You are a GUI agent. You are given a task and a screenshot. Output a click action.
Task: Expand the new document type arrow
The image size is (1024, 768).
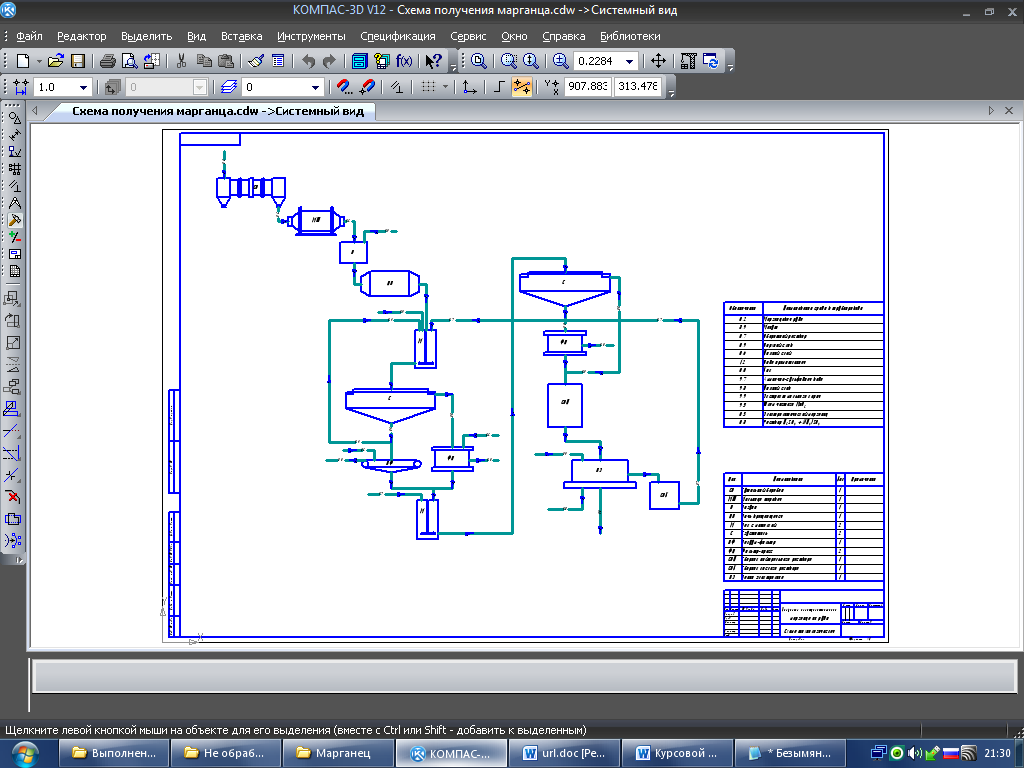click(39, 61)
